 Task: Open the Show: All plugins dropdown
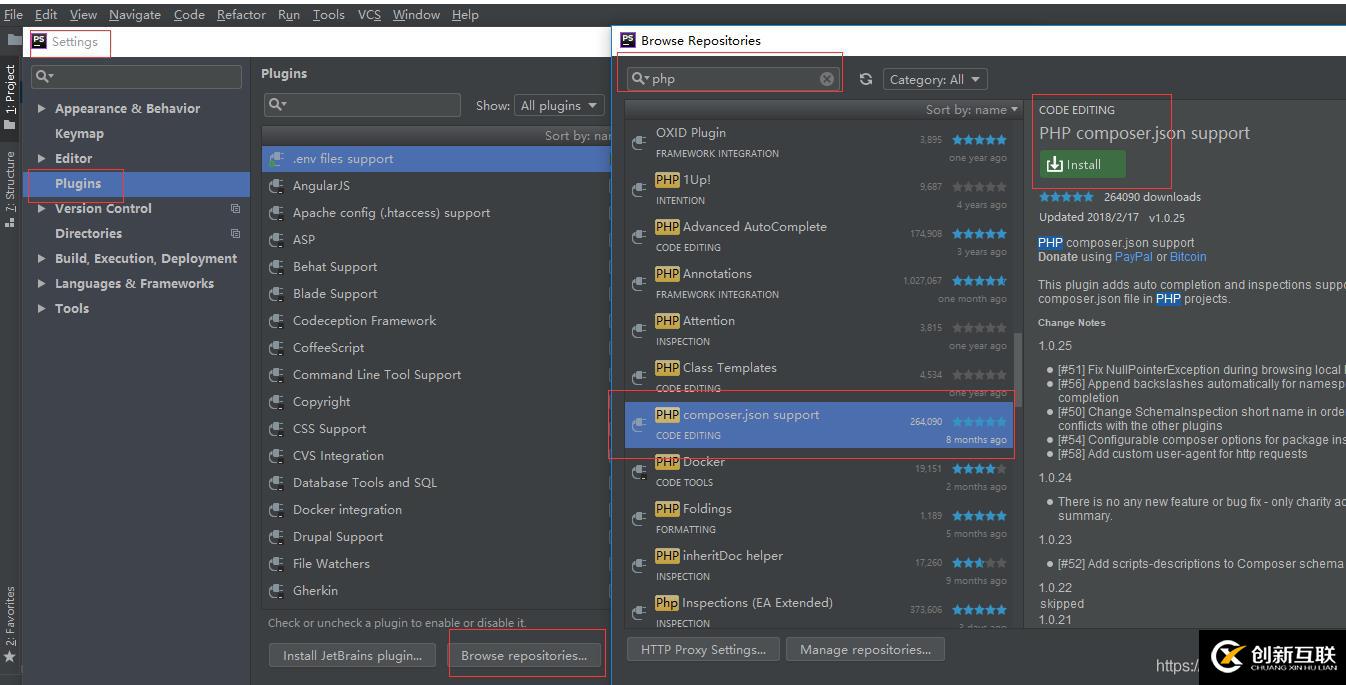(559, 105)
